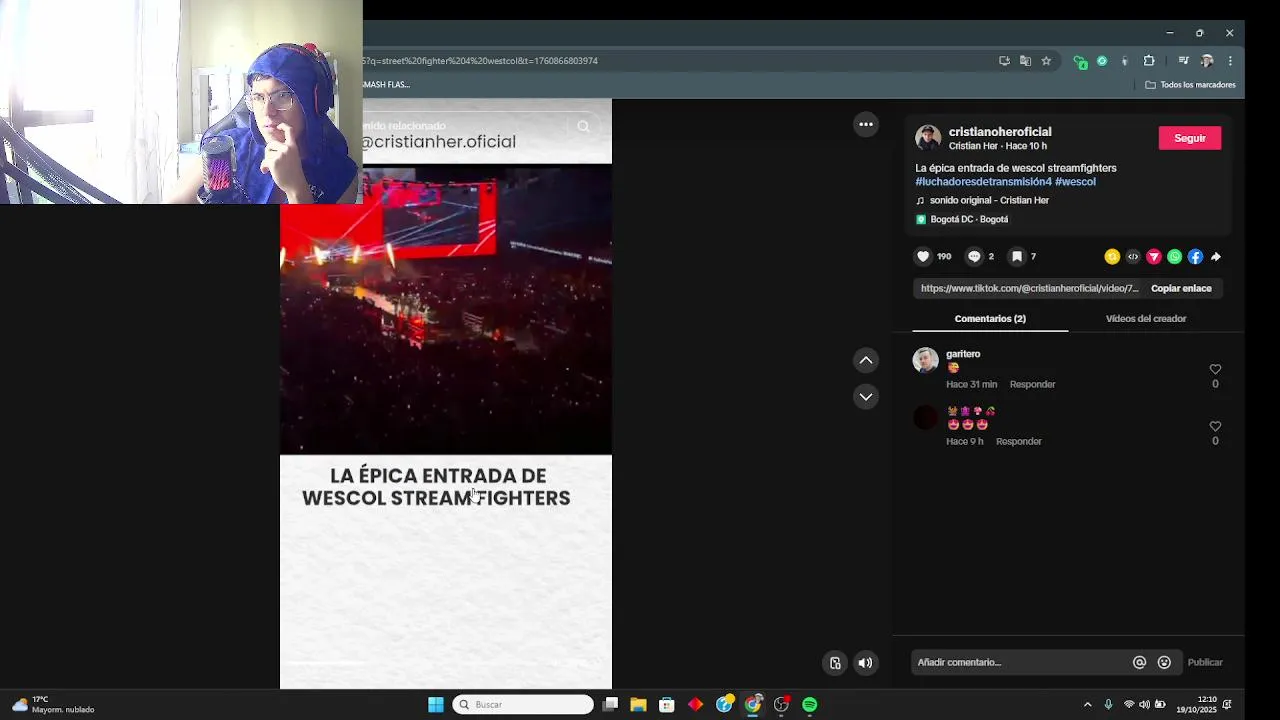Open the Chrome extensions puzzle icon
The height and width of the screenshot is (720, 1280).
(x=1149, y=61)
